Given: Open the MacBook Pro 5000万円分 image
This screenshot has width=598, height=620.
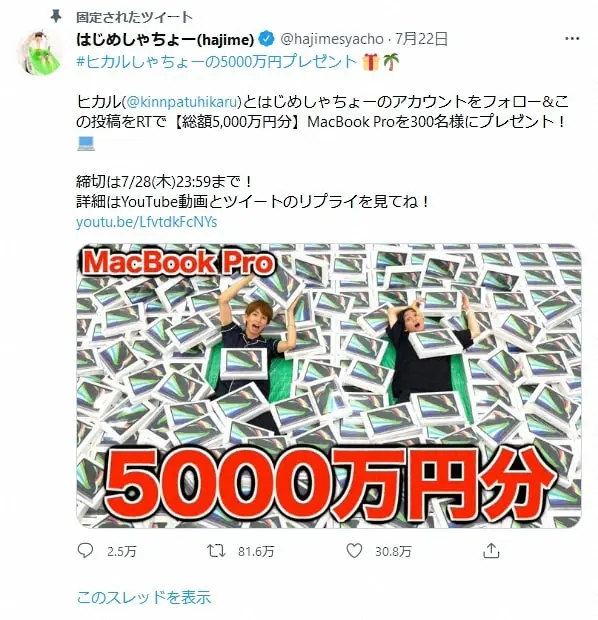Looking at the screenshot, I should tap(329, 386).
